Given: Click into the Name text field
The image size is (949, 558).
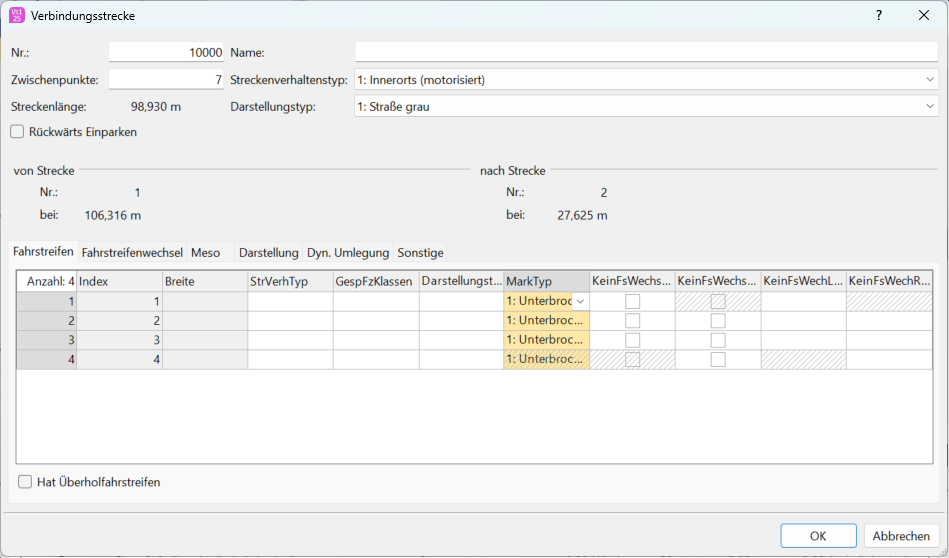Looking at the screenshot, I should (x=646, y=52).
